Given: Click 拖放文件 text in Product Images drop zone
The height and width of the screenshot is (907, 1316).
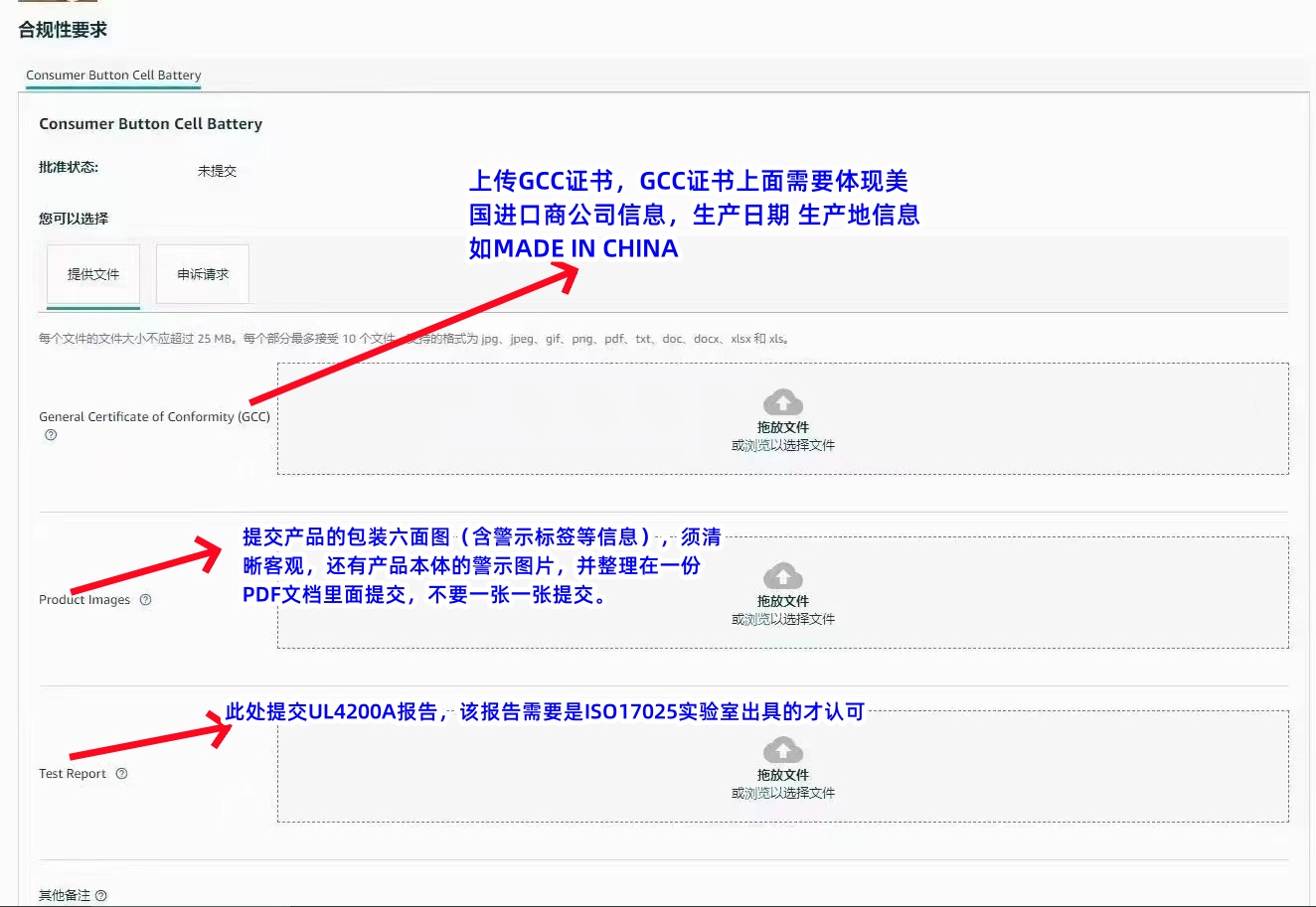Looking at the screenshot, I should [783, 601].
